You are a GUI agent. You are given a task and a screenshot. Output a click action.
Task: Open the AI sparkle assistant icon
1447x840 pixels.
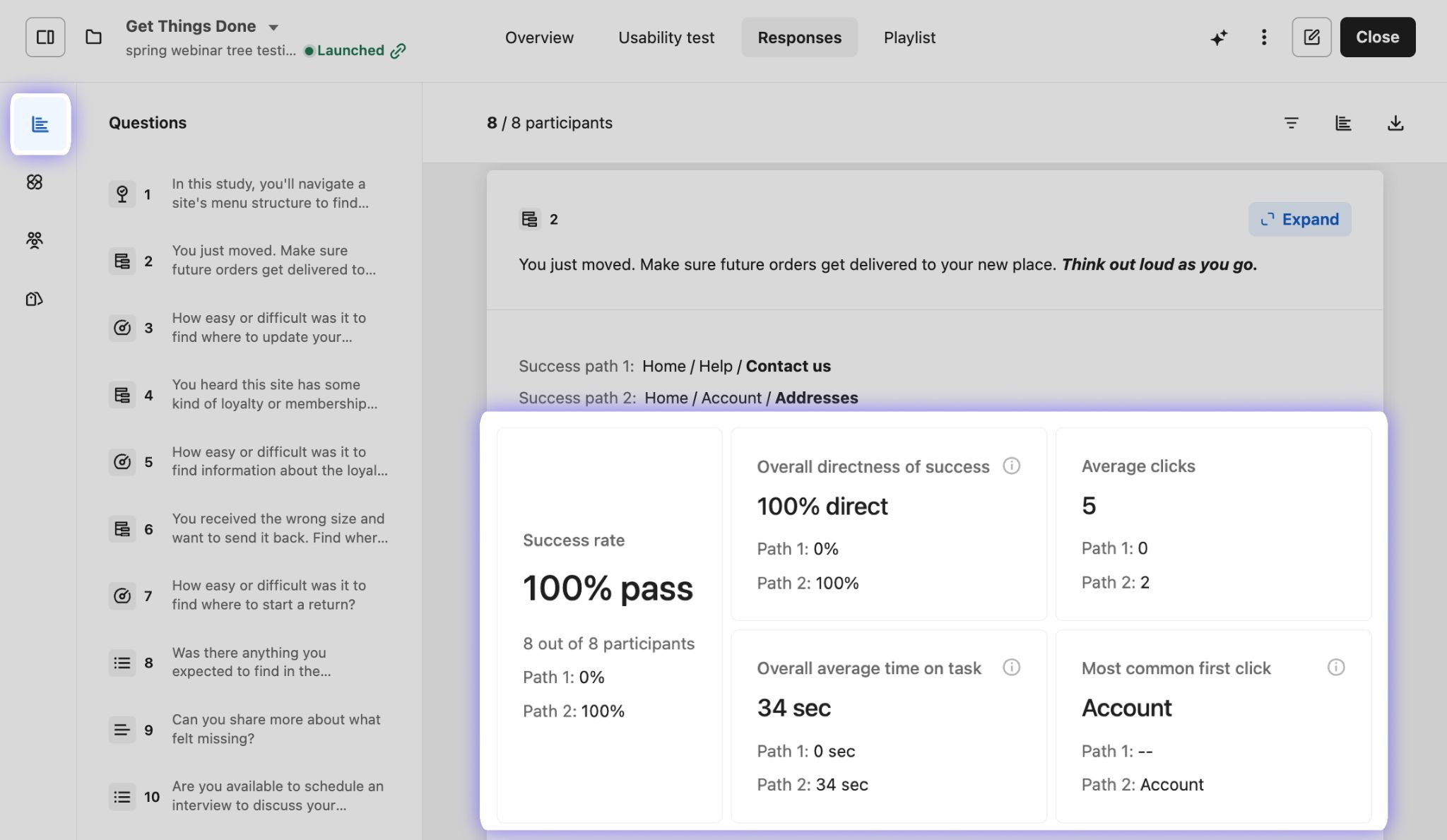click(1219, 37)
